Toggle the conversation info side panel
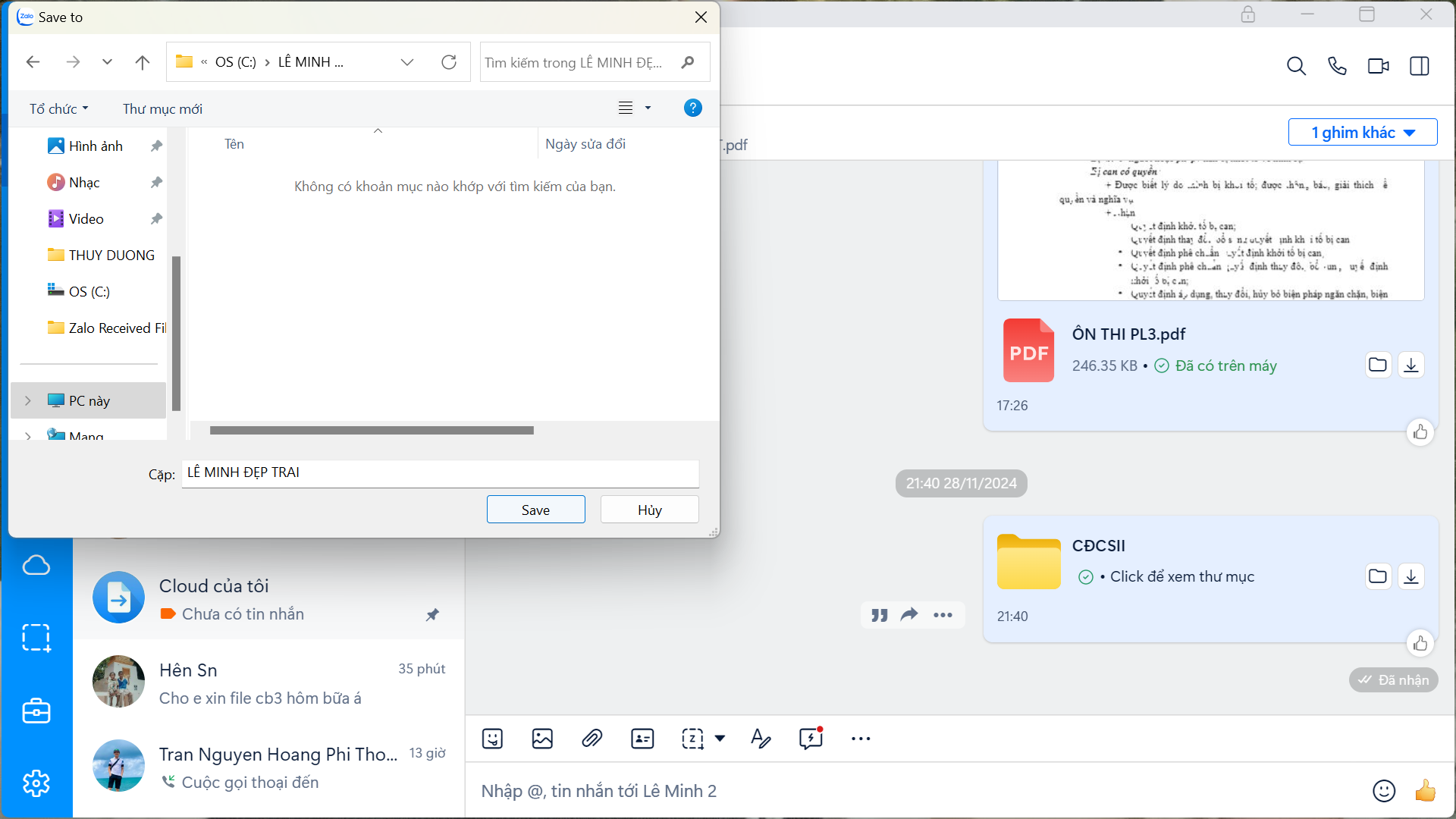The width and height of the screenshot is (1456, 819). coord(1420,67)
